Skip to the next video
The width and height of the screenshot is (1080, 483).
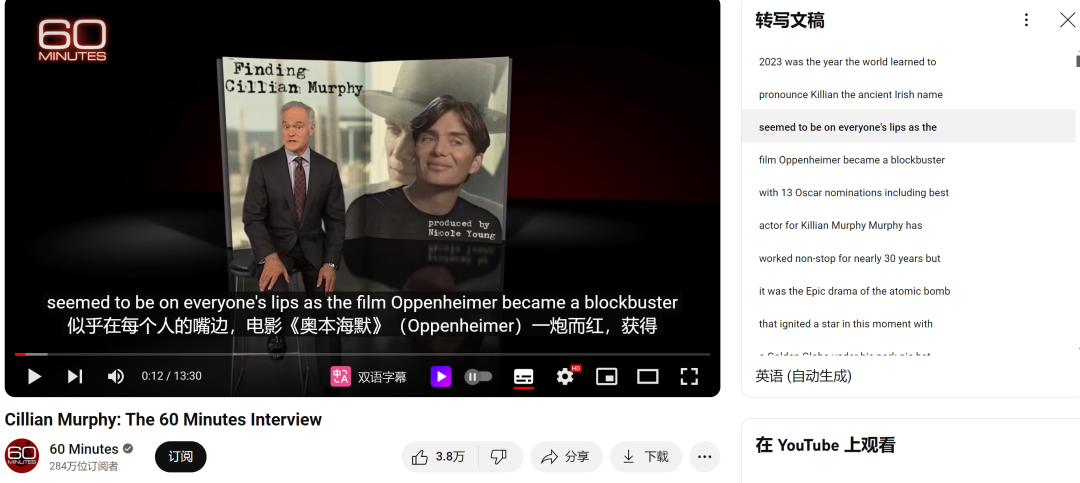click(74, 376)
